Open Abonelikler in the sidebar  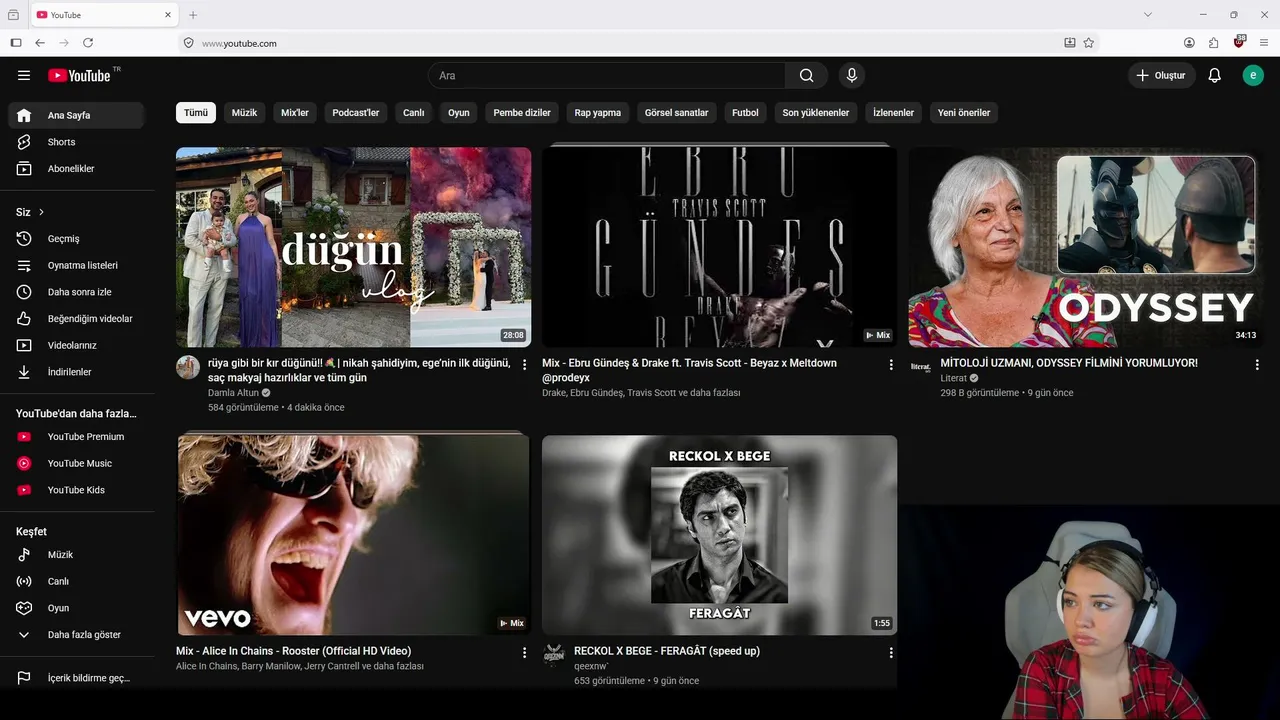click(78, 169)
